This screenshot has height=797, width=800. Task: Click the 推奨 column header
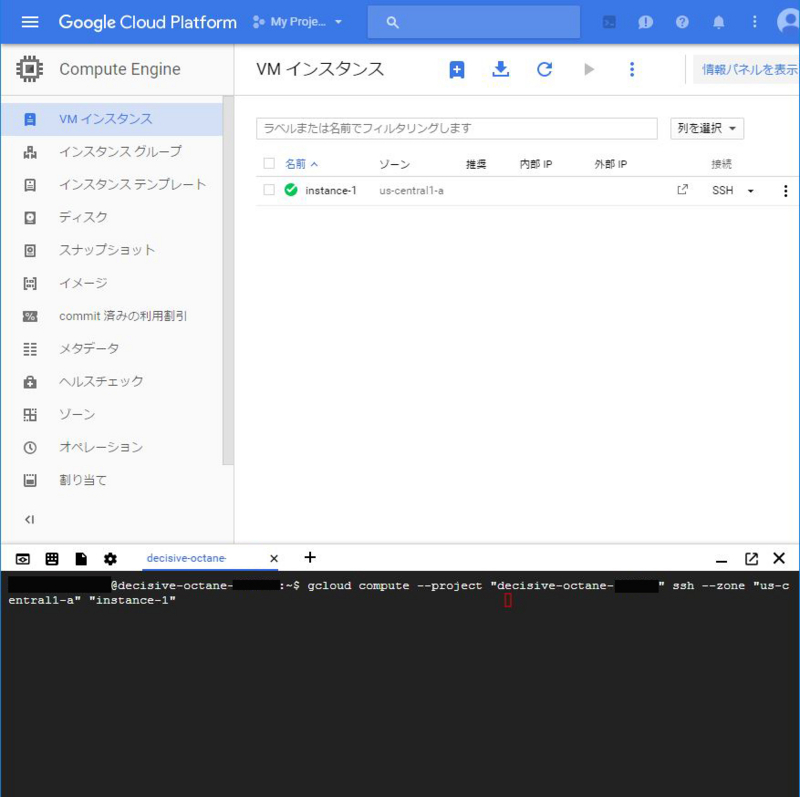tap(476, 164)
